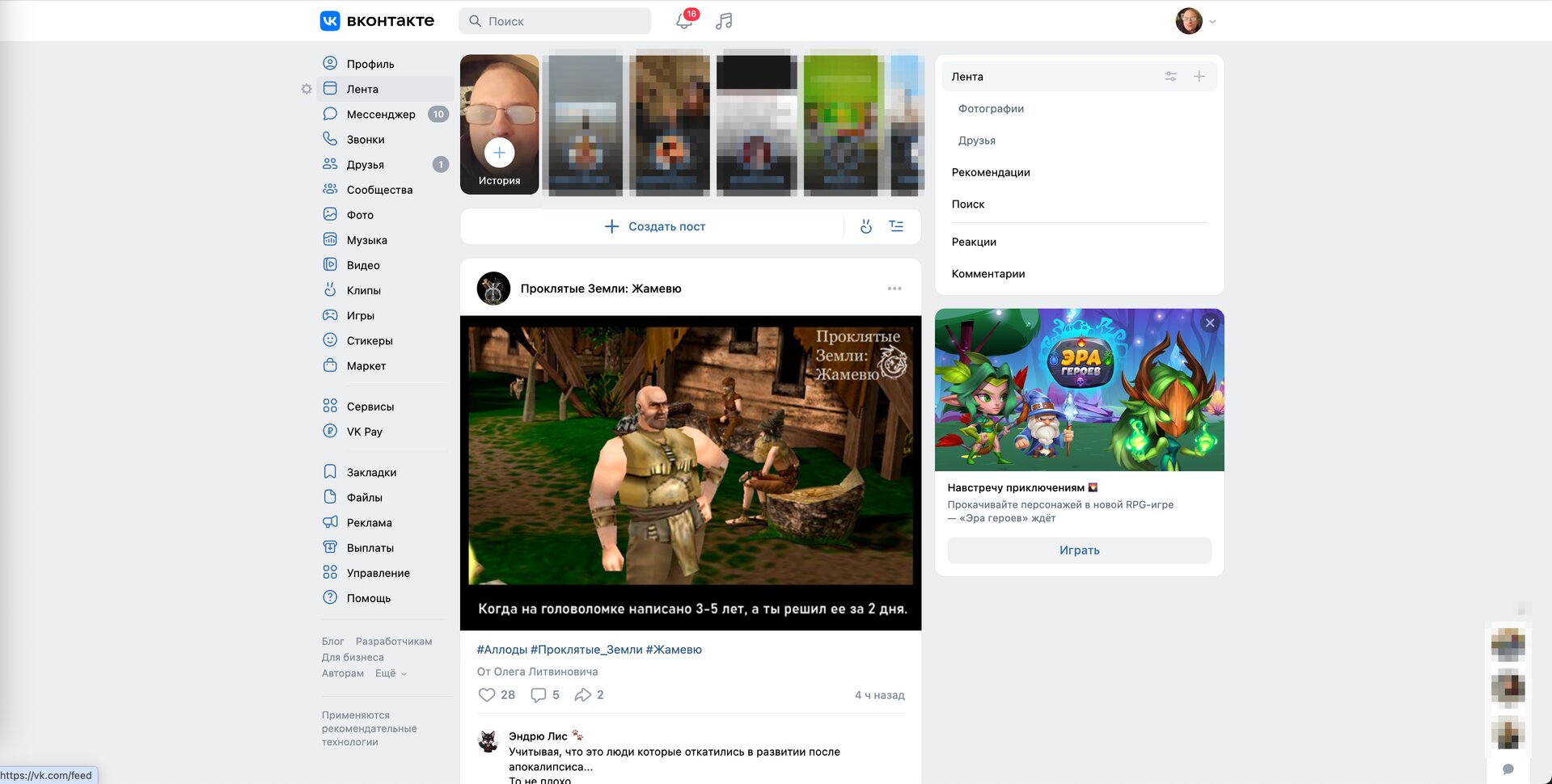The image size is (1552, 784).
Task: Add a story via the История thumbnail
Action: point(499,153)
